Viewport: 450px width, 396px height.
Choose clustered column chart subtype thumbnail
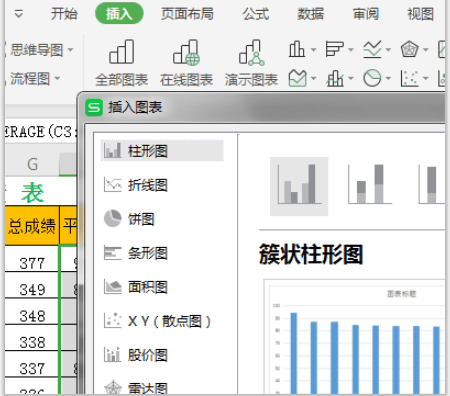click(x=299, y=186)
